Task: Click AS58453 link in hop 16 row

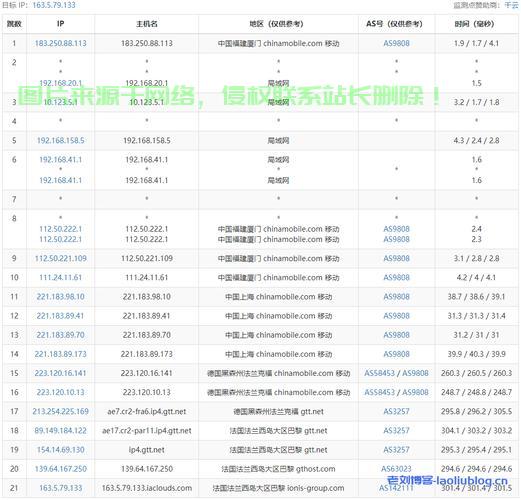Action: tap(379, 392)
